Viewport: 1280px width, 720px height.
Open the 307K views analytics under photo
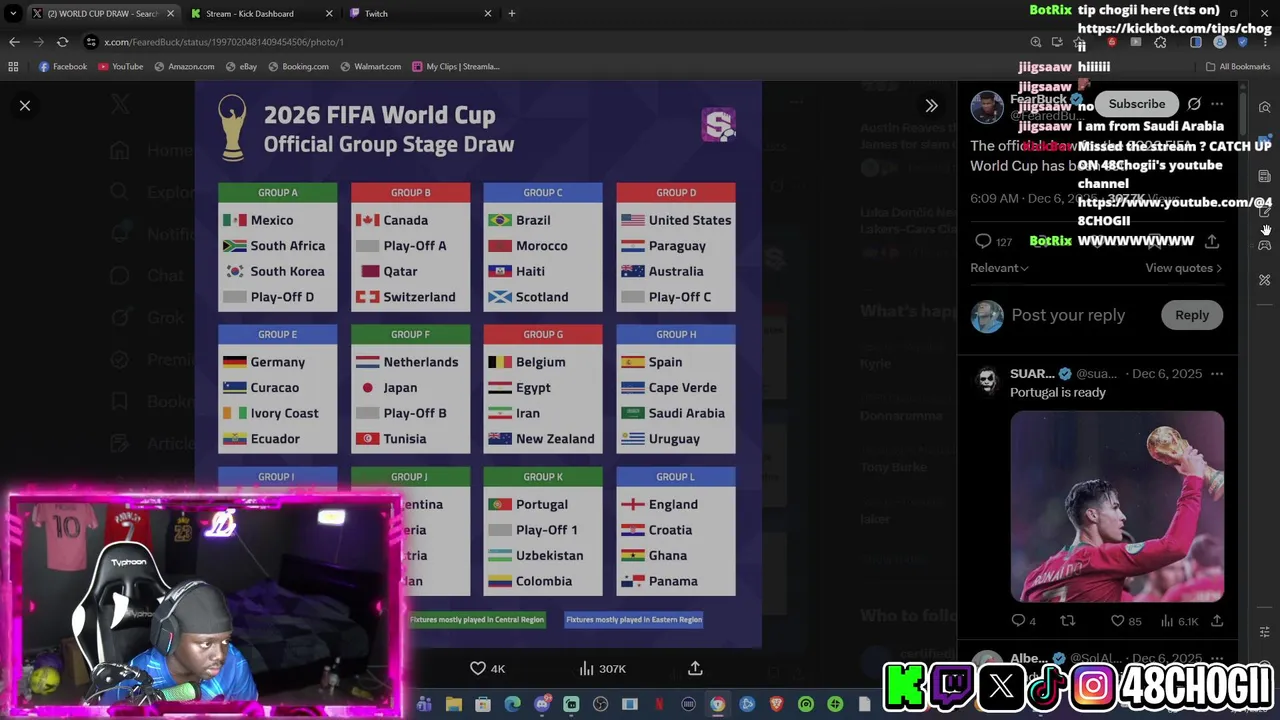pyautogui.click(x=602, y=668)
